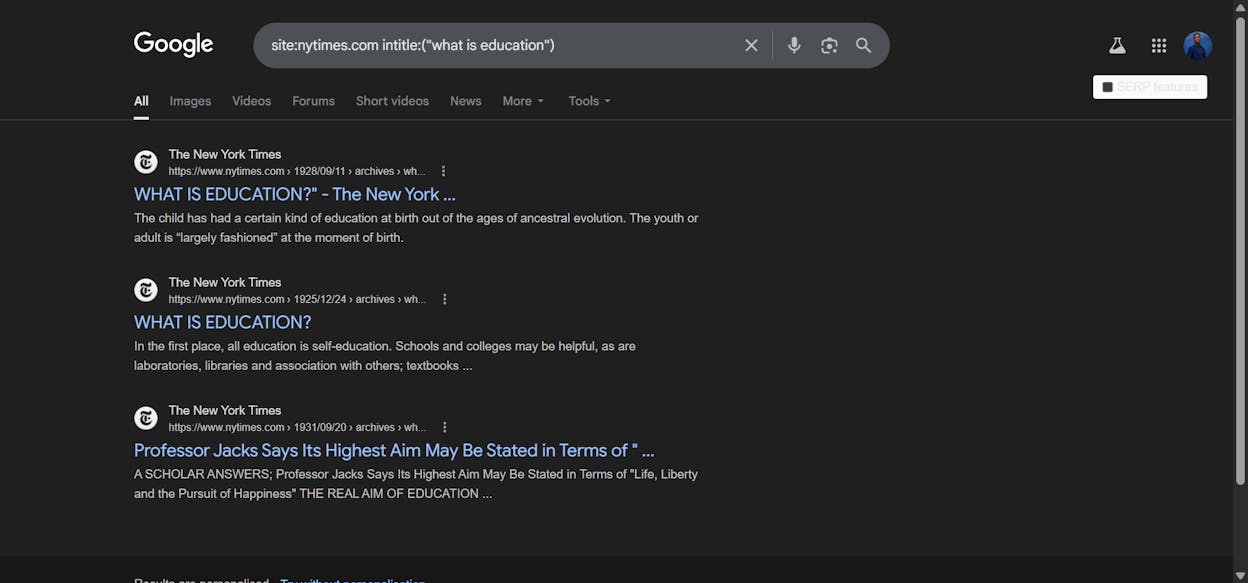The image size is (1248, 583).
Task: Click the nytimes.com 1925/12/24 archives URL
Action: tap(297, 299)
